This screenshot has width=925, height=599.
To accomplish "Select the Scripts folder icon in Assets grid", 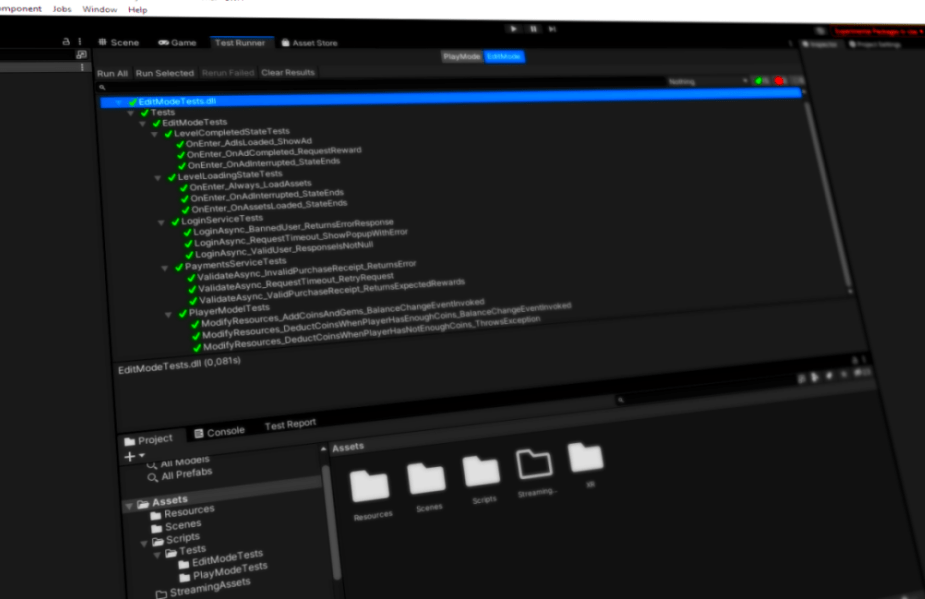I will tap(482, 471).
